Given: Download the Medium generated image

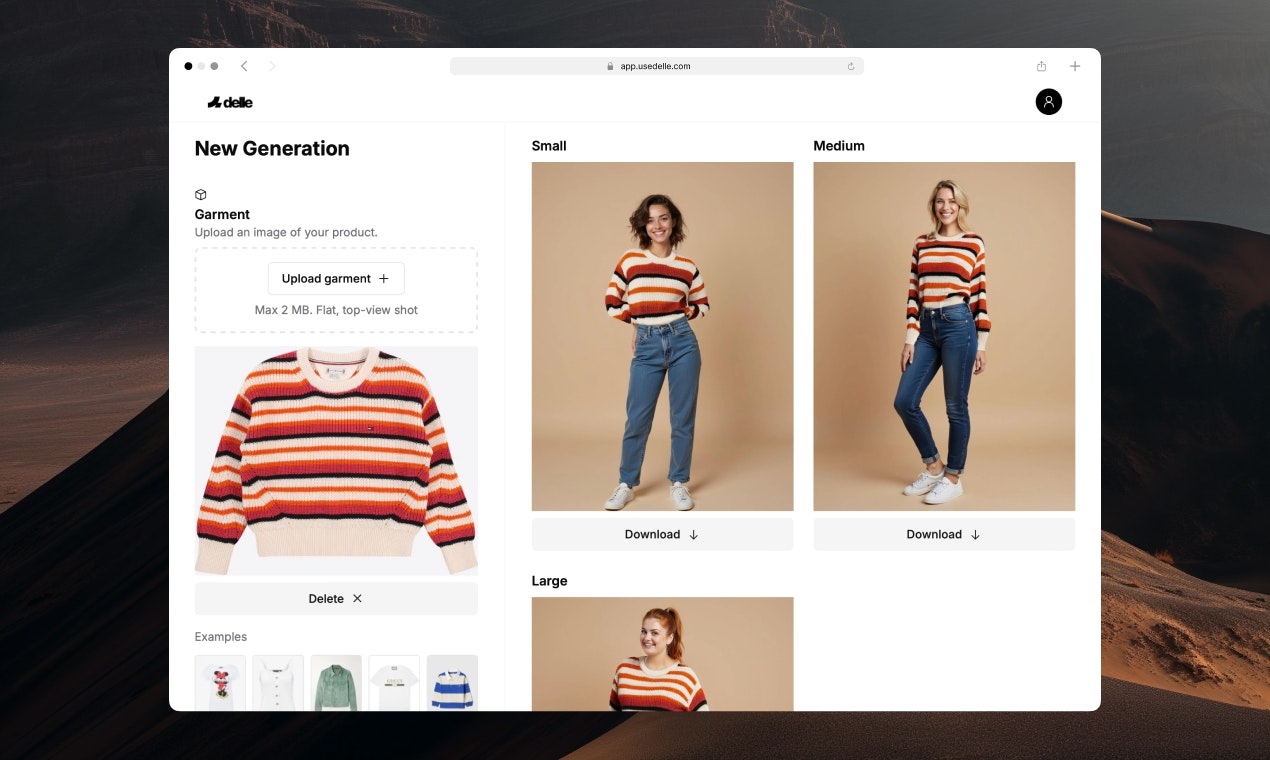Looking at the screenshot, I should [944, 534].
